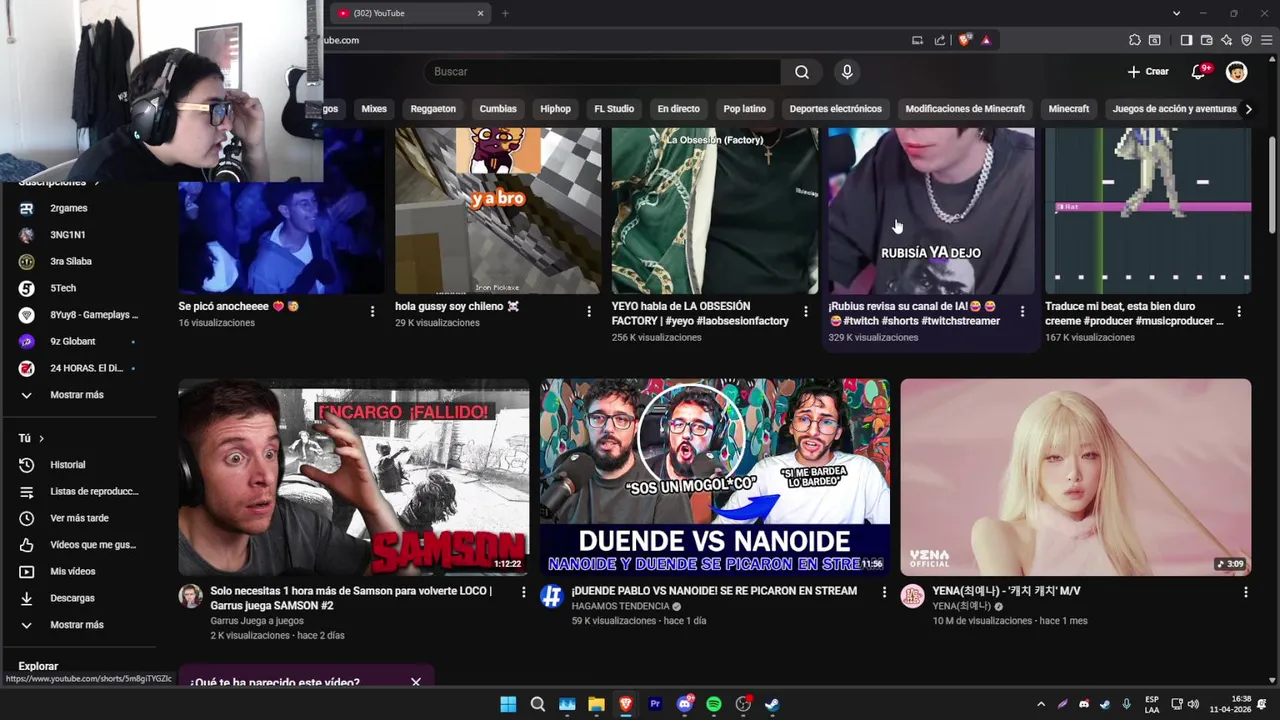Select the Hiphop filter chip
Screen dimensions: 1280x720
[555, 109]
